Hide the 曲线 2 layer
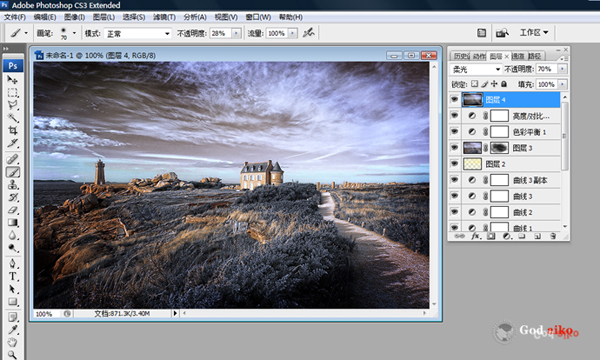The width and height of the screenshot is (600, 360). [455, 212]
